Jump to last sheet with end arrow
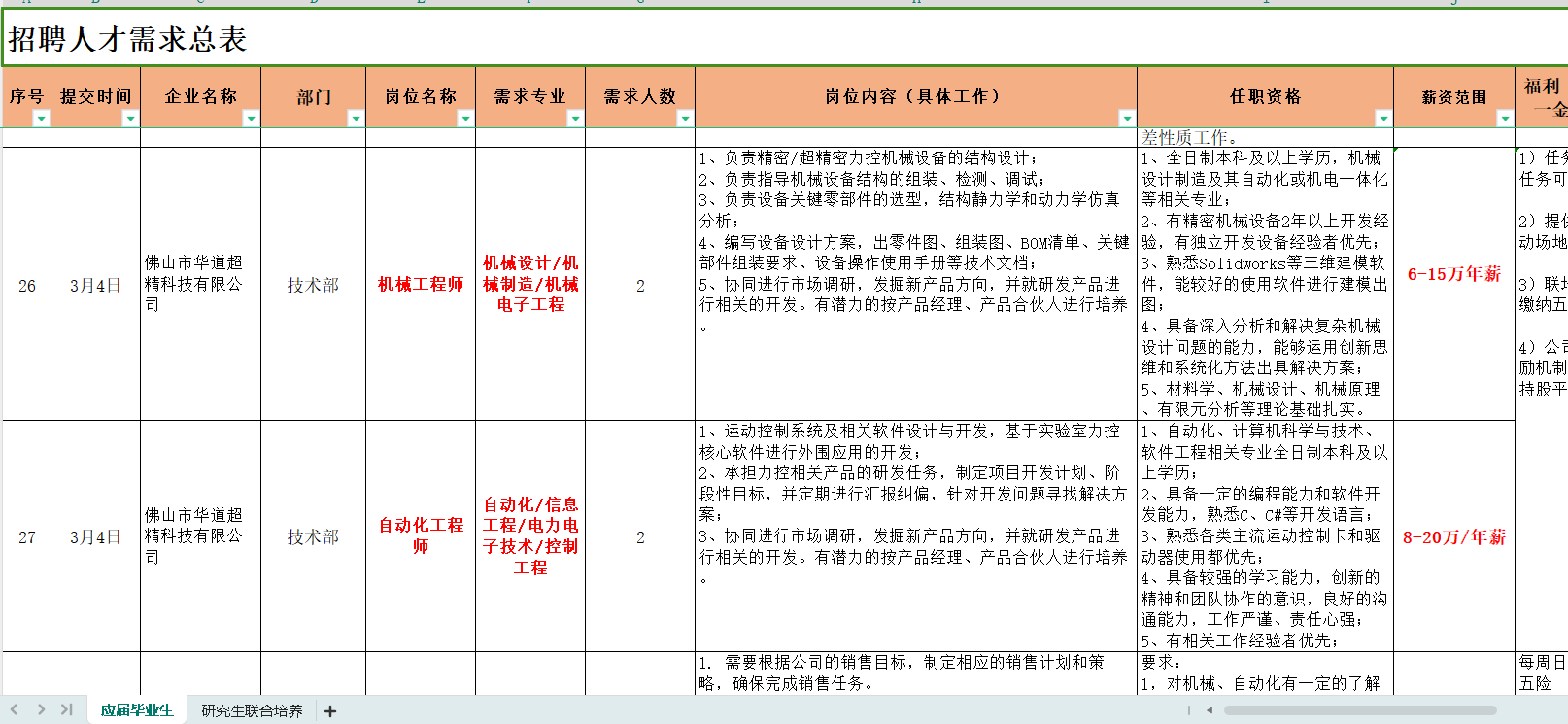The image size is (1568, 724). click(66, 710)
